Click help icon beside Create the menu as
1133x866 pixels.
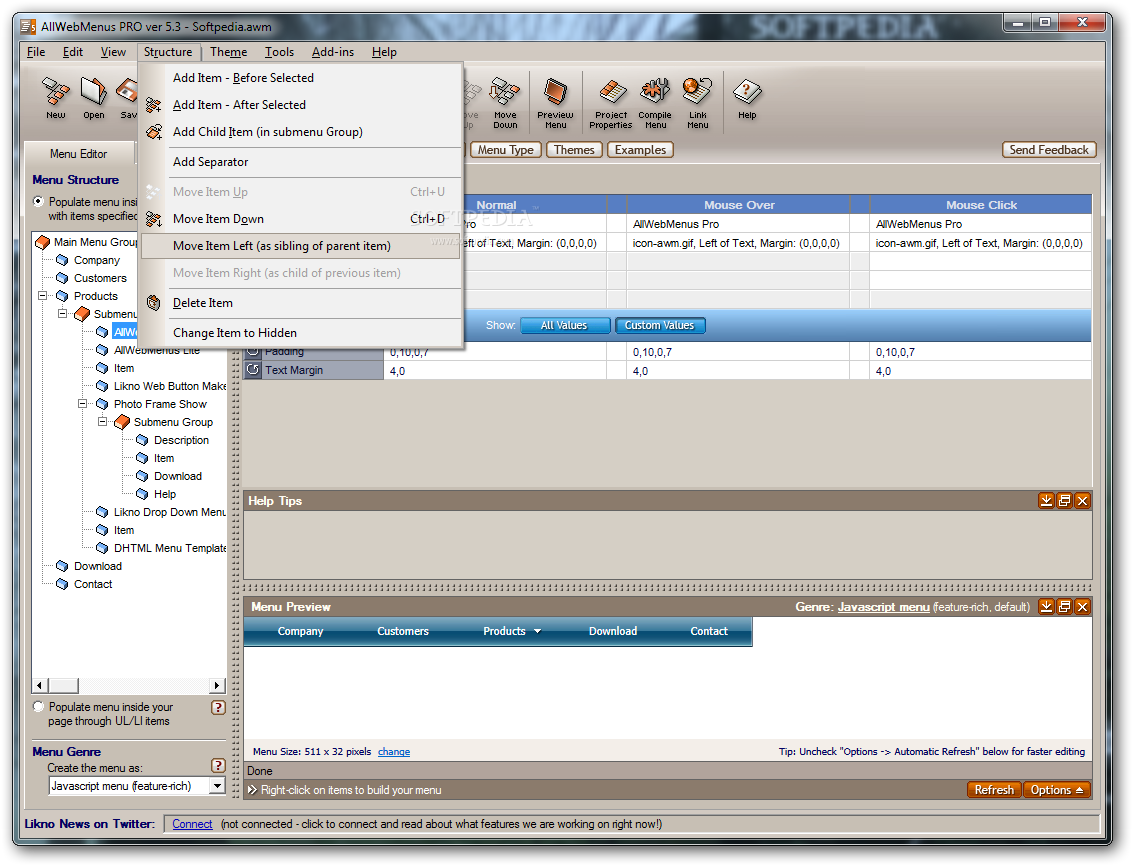[x=218, y=766]
